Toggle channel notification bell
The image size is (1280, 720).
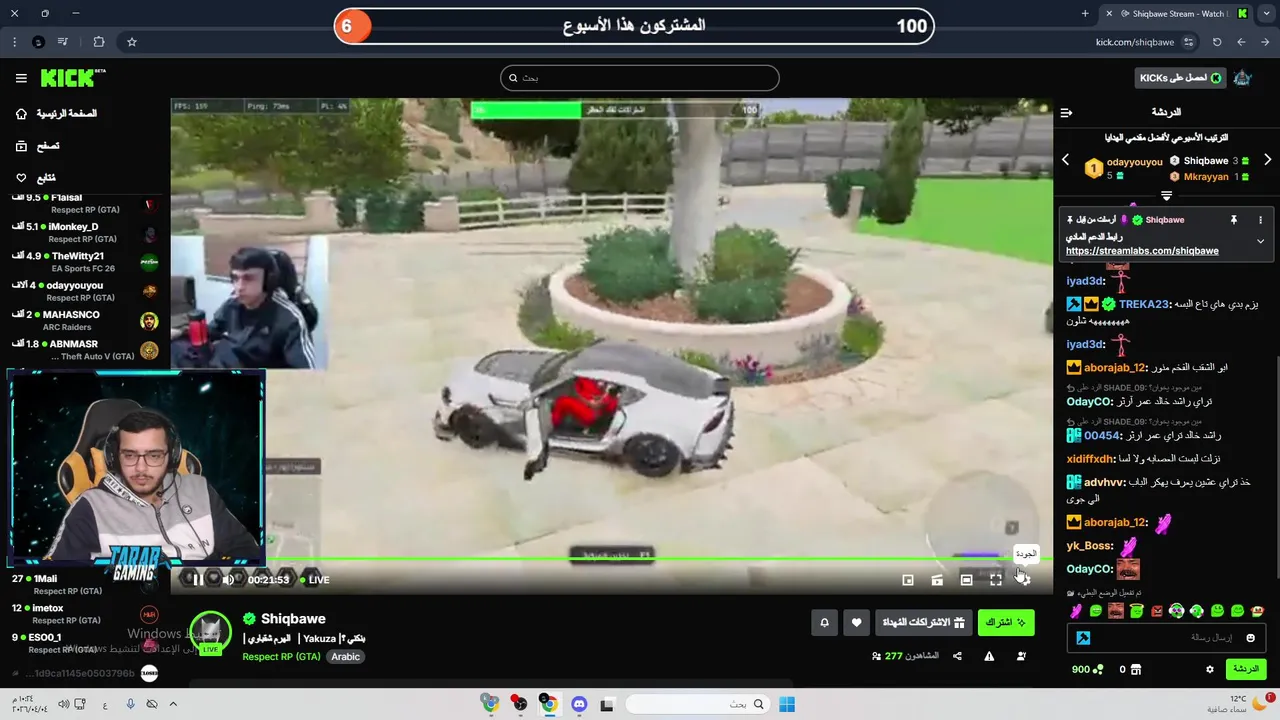824,622
